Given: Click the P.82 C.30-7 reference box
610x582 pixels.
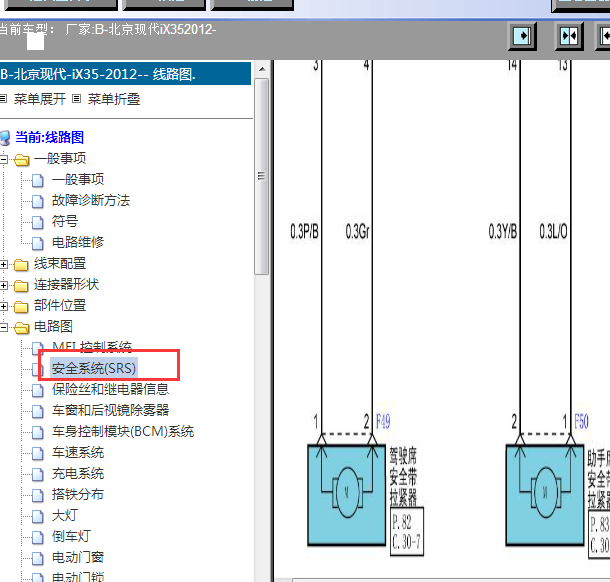Looking at the screenshot, I should click(407, 532).
